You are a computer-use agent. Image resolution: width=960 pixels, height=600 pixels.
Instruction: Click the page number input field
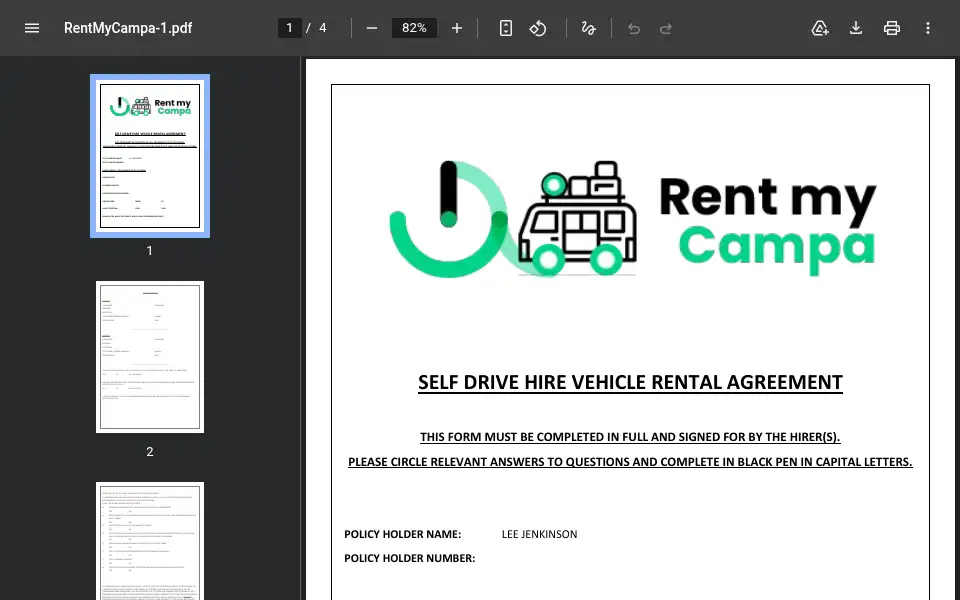[290, 28]
